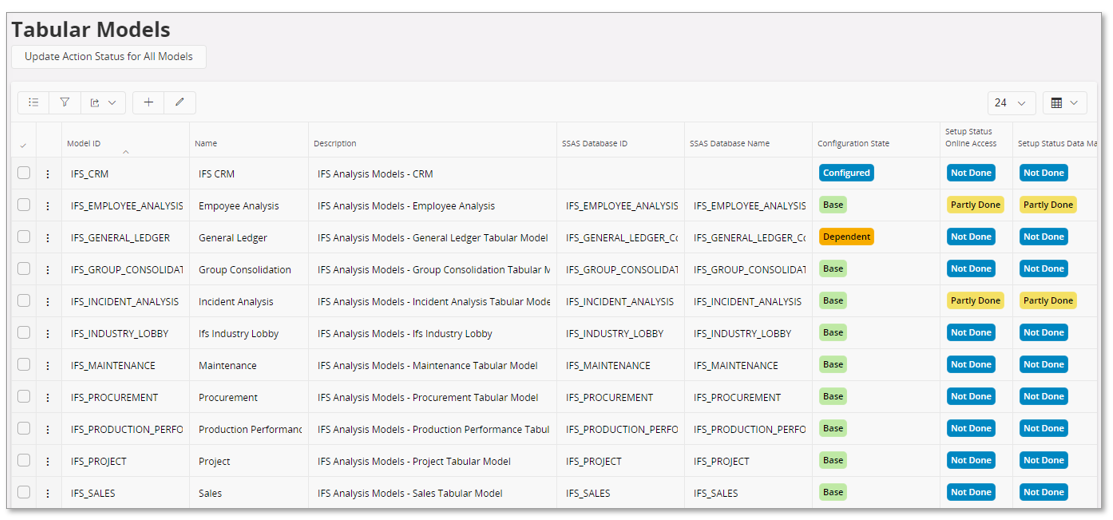
Task: Click the Dependent badge for General Ledger
Action: (x=846, y=237)
